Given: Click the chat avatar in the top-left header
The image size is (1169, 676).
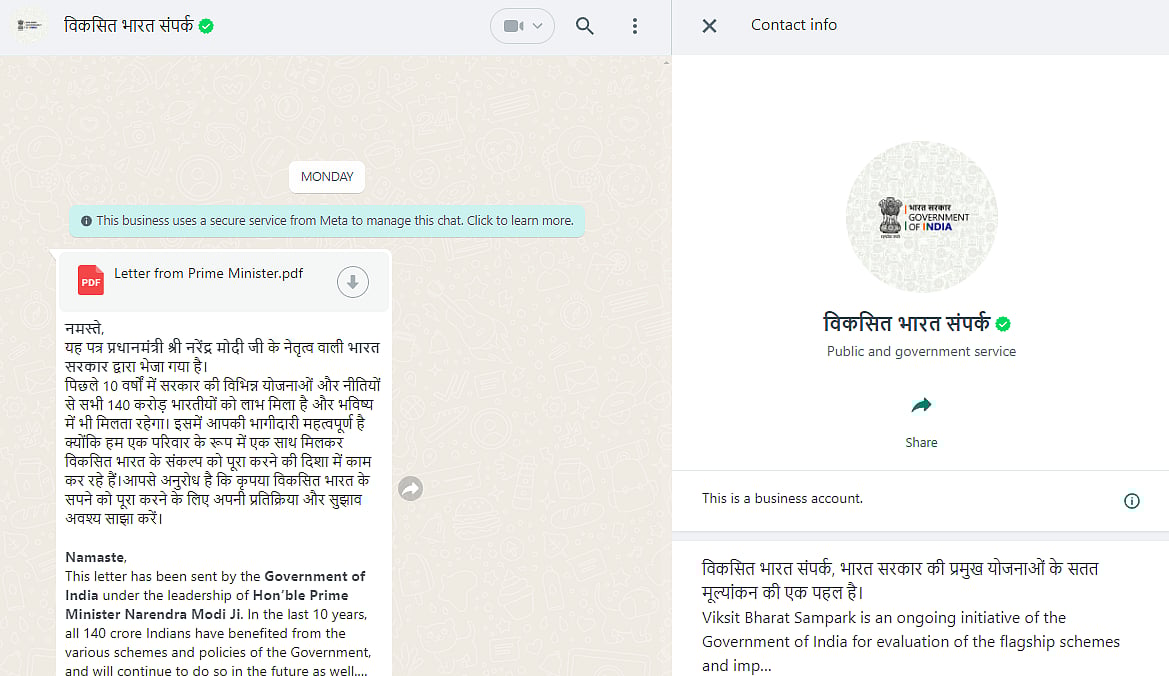Looking at the screenshot, I should tap(30, 26).
